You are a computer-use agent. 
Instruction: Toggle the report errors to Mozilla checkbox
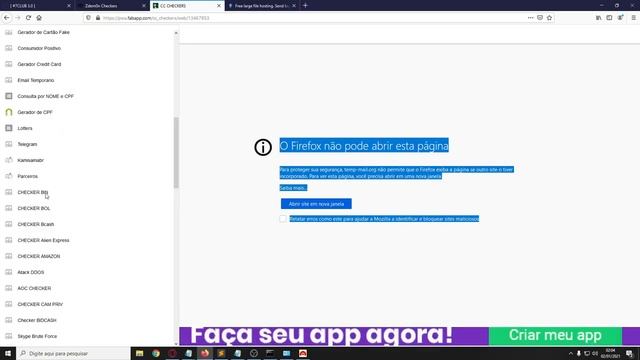(282, 219)
